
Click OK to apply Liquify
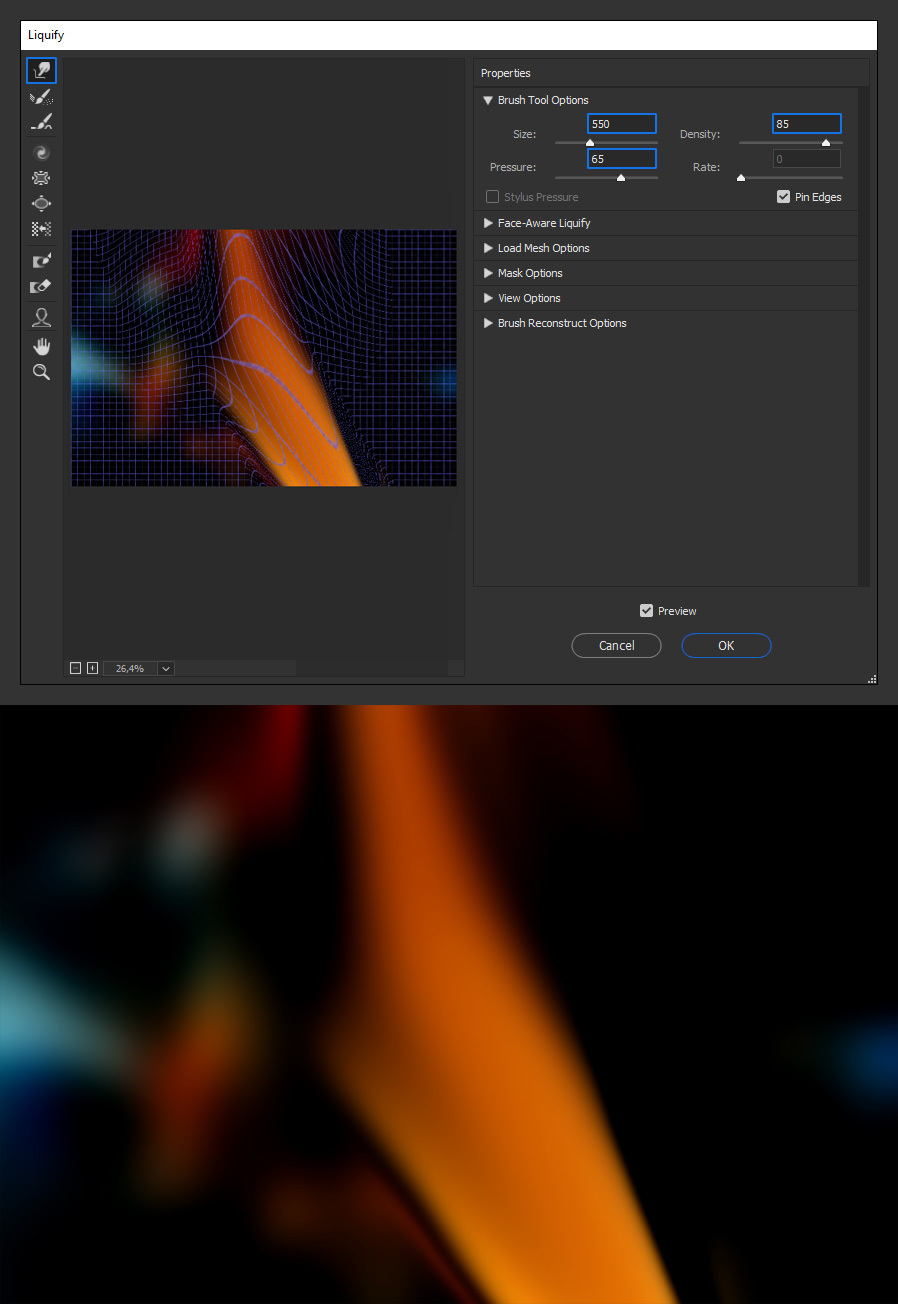(x=726, y=646)
